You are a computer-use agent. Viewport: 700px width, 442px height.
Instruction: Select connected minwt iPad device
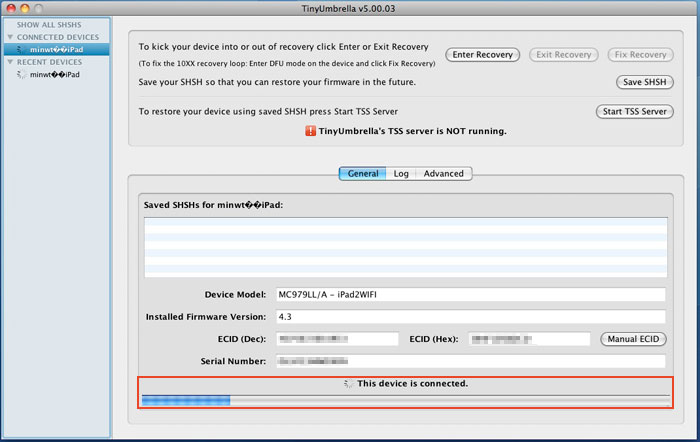click(57, 50)
